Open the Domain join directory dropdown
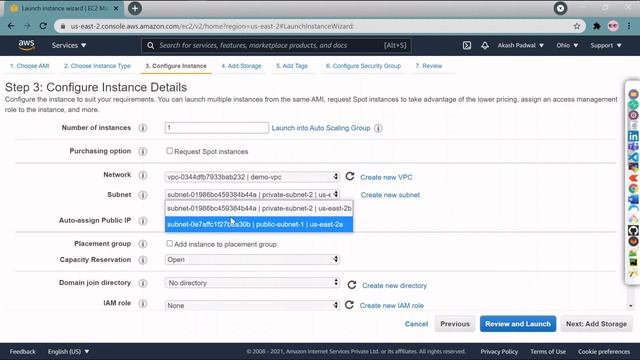This screenshot has height=360, width=640. coord(252,282)
